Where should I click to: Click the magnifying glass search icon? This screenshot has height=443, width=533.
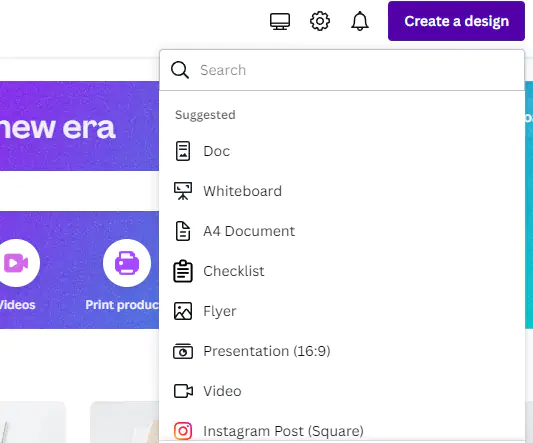coord(180,70)
